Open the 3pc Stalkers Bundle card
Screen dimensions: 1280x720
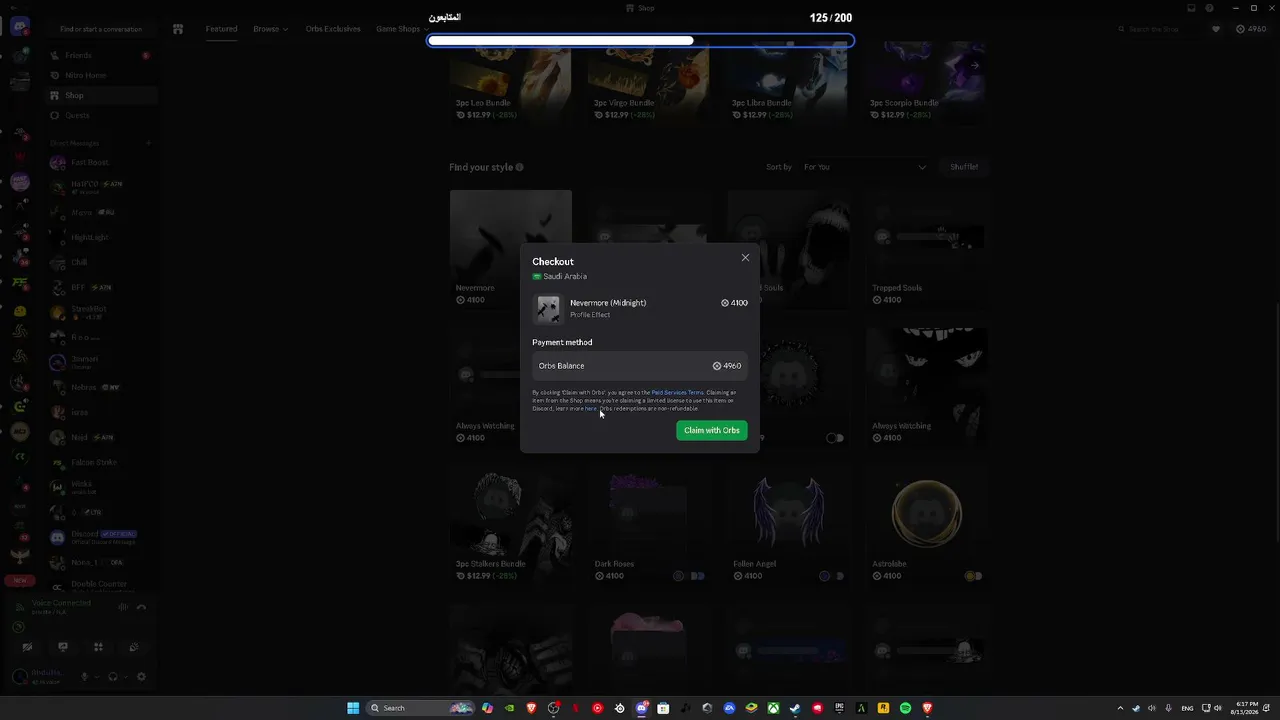pos(510,524)
